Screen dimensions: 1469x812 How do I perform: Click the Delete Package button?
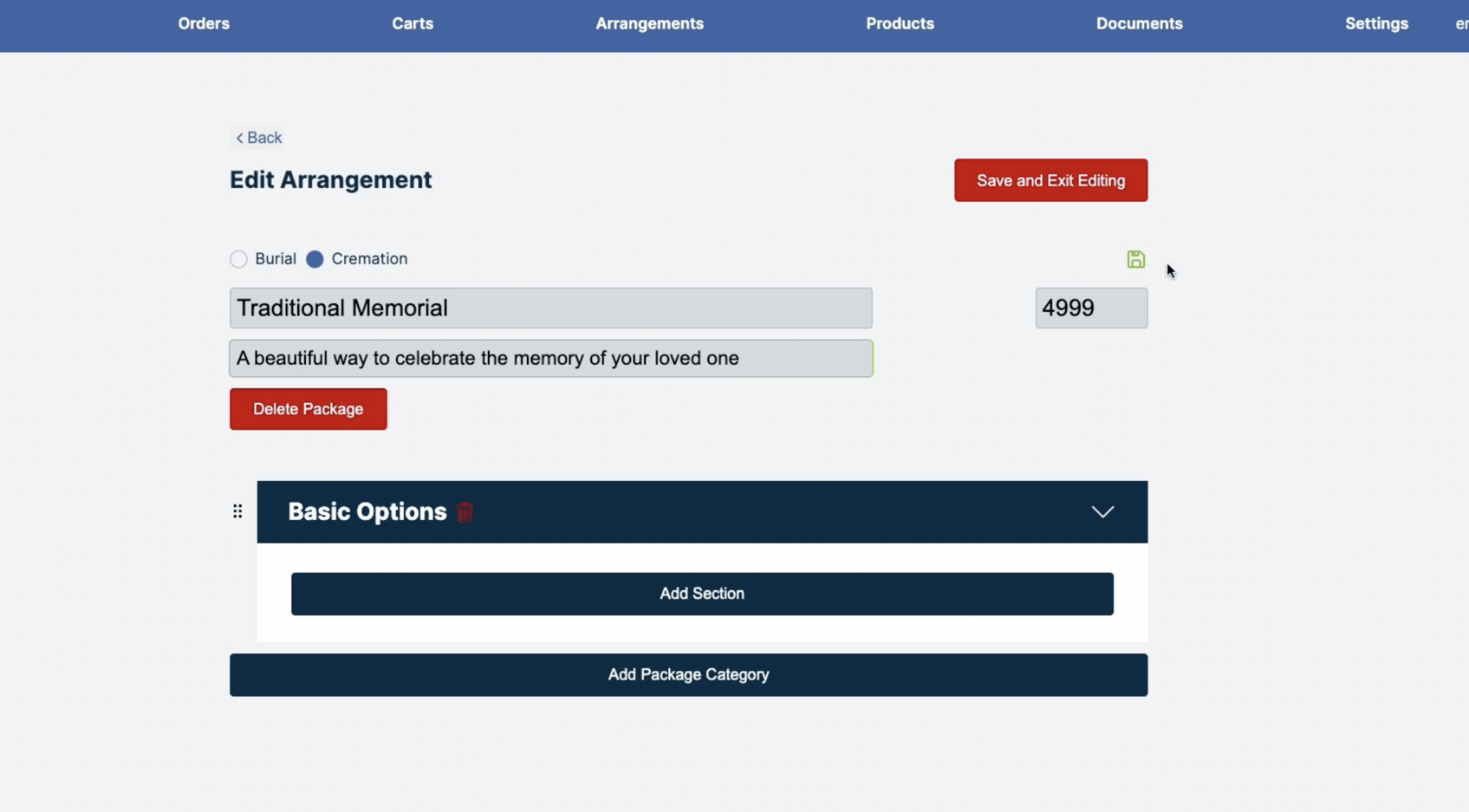[308, 408]
